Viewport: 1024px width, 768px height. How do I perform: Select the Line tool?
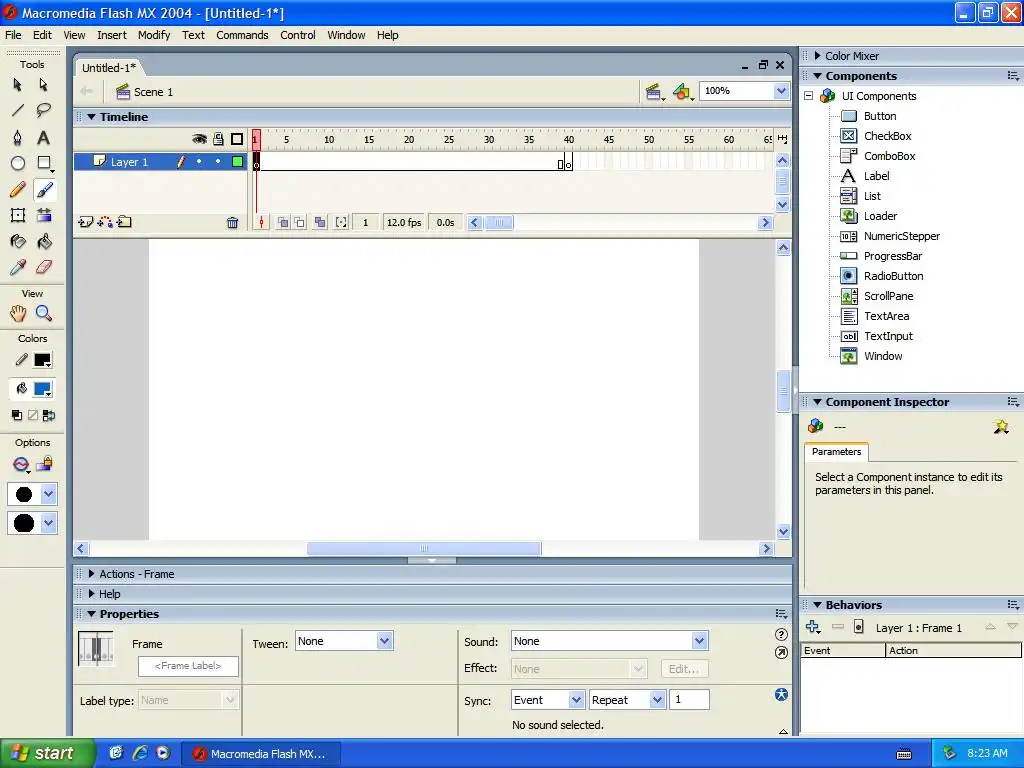[18, 110]
